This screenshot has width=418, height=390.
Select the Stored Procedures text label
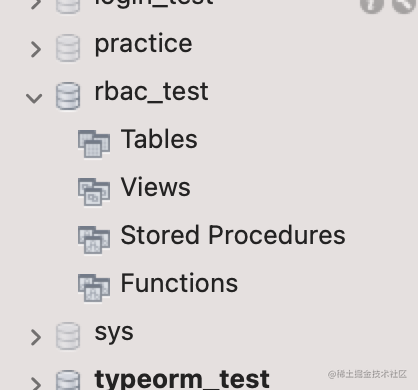coord(233,235)
